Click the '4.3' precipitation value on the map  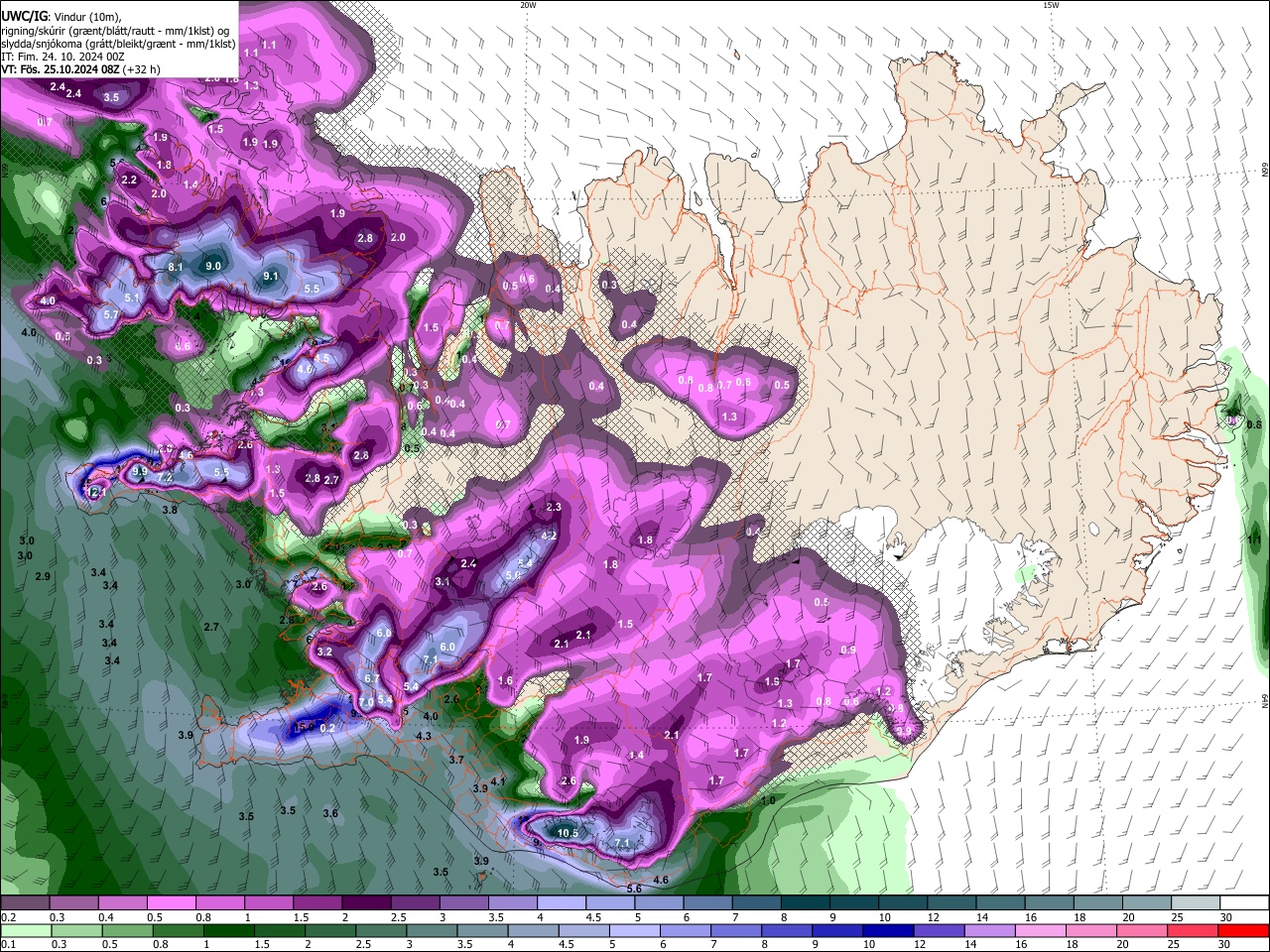click(424, 736)
